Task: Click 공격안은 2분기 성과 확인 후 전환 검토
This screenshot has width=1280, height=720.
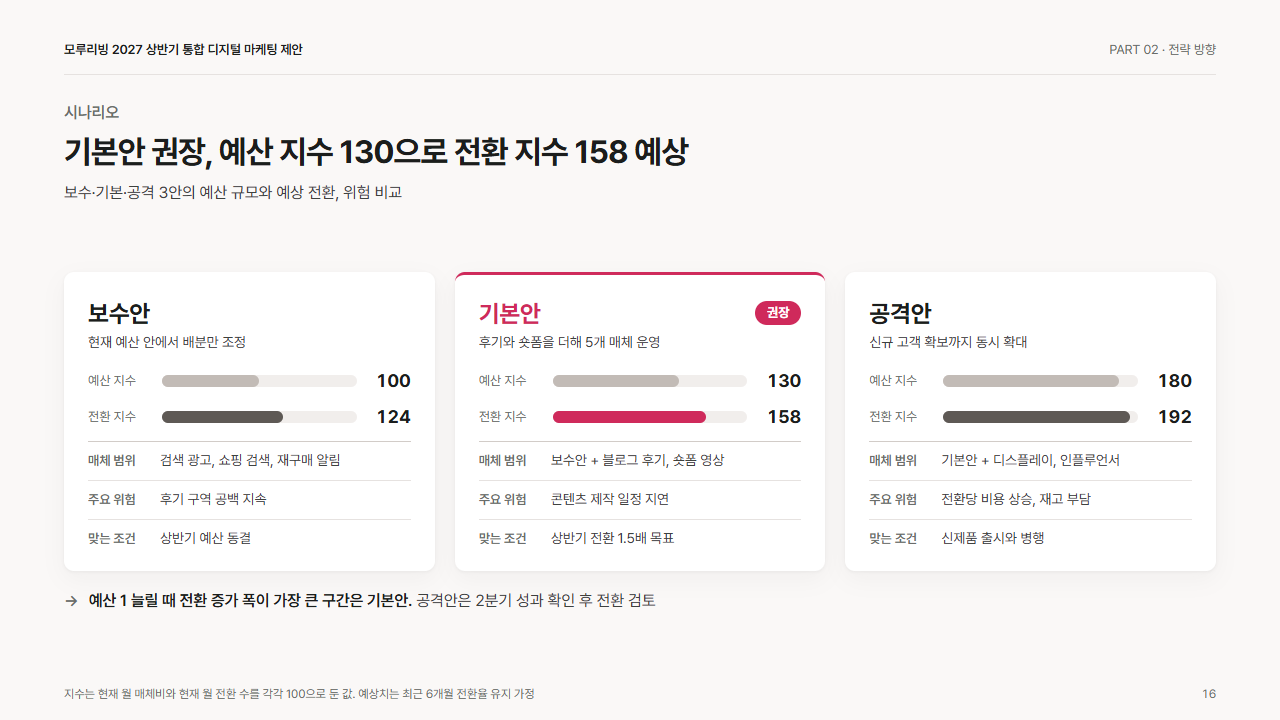Action: (536, 601)
